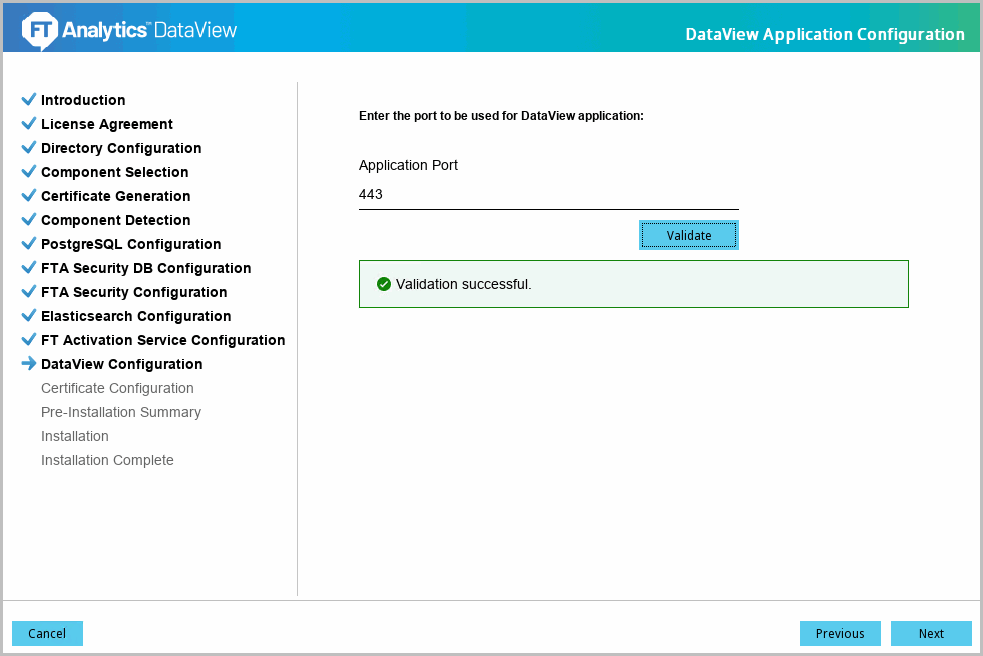
Task: Click the Certificate Configuration step
Action: [117, 388]
